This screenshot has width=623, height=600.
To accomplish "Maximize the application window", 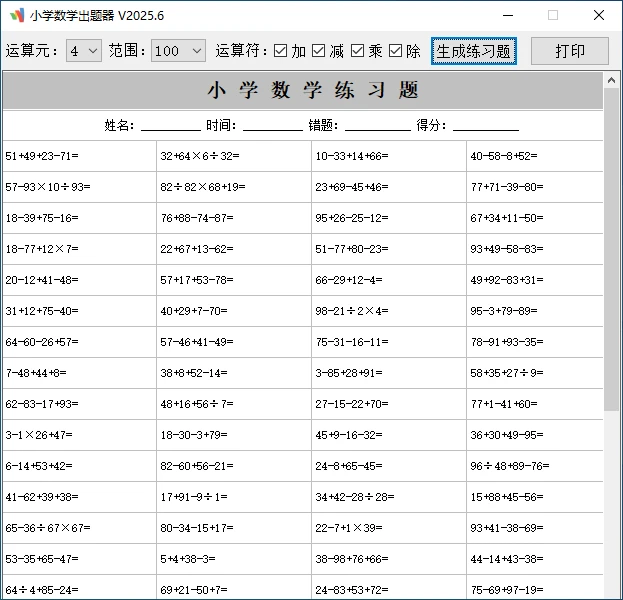I will (553, 15).
